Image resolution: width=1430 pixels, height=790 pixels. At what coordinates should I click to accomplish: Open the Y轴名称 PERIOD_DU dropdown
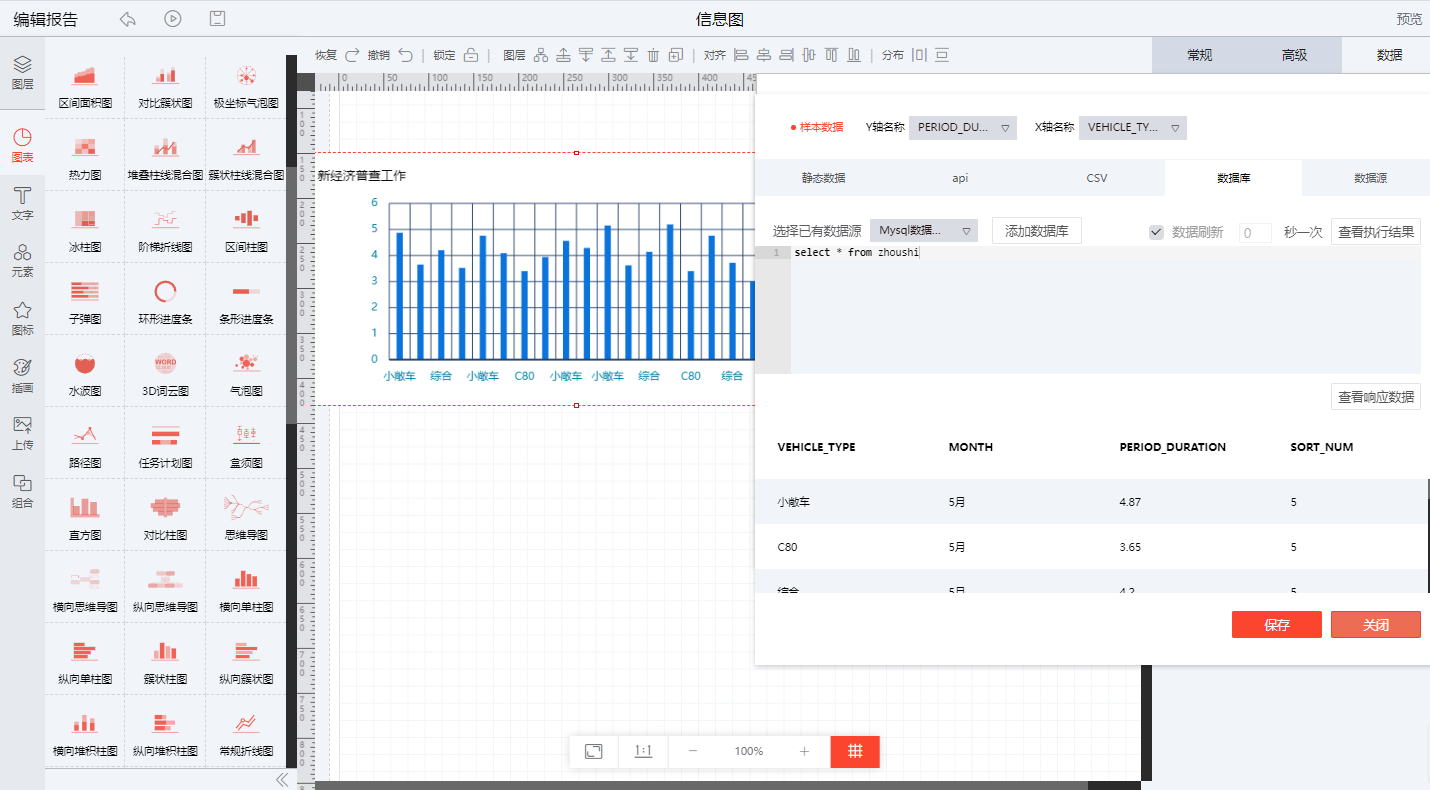(963, 127)
